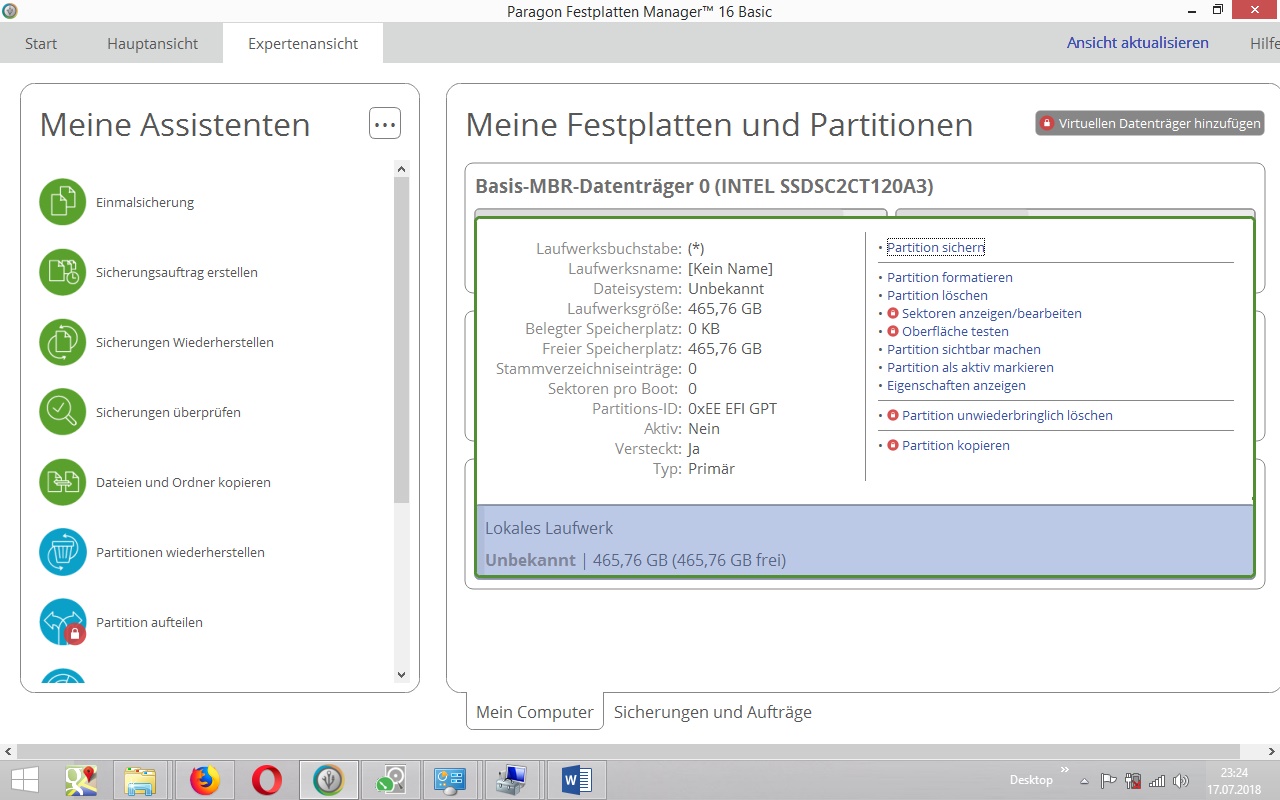This screenshot has height=800, width=1280.
Task: Open the volume icon in system tray
Action: tap(1181, 781)
